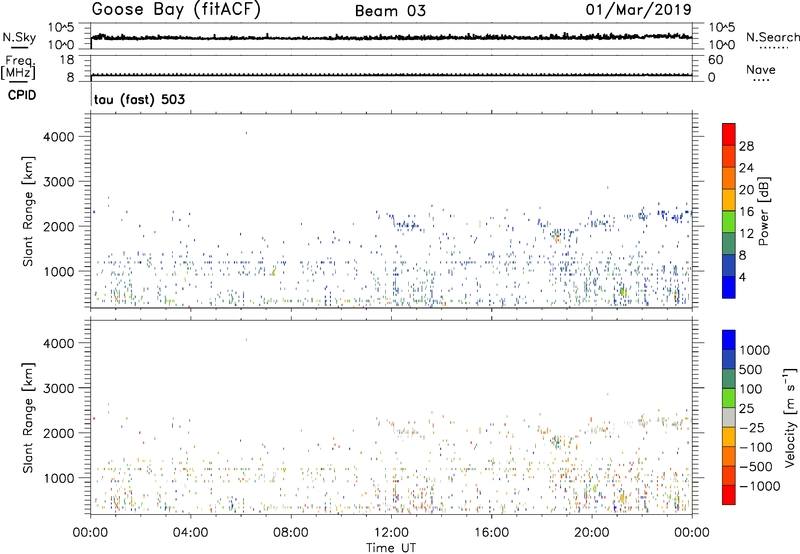Click the 'Time UT' axis title

(x=391, y=548)
